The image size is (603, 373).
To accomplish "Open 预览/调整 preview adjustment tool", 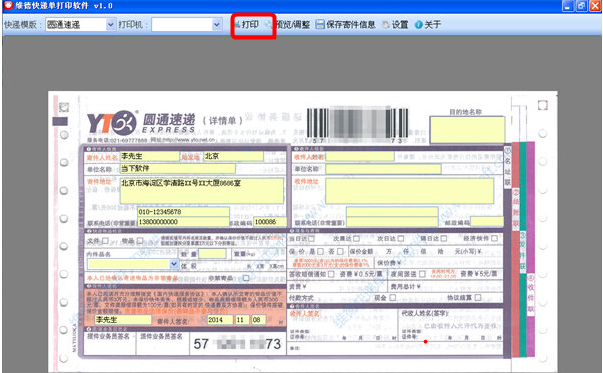I will pos(288,25).
